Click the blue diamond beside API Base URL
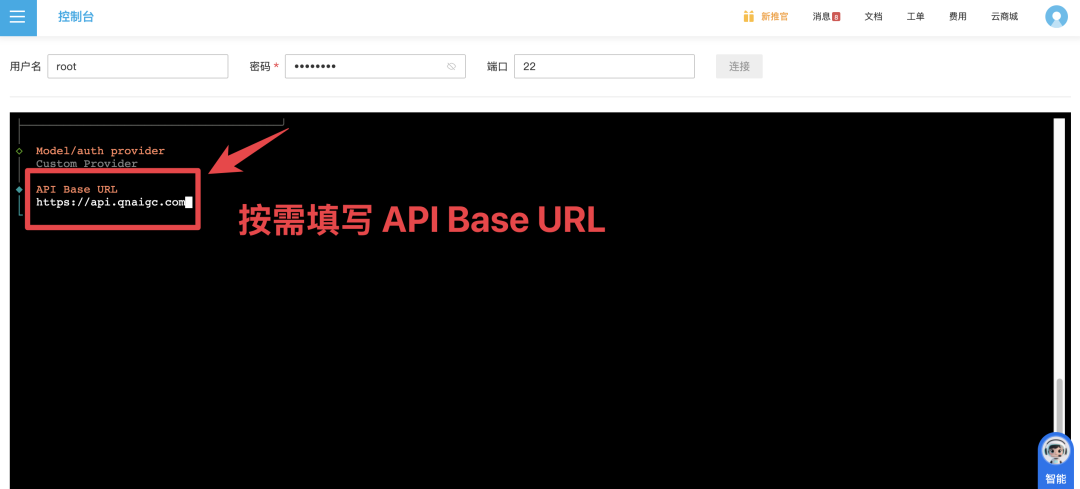 coord(19,189)
